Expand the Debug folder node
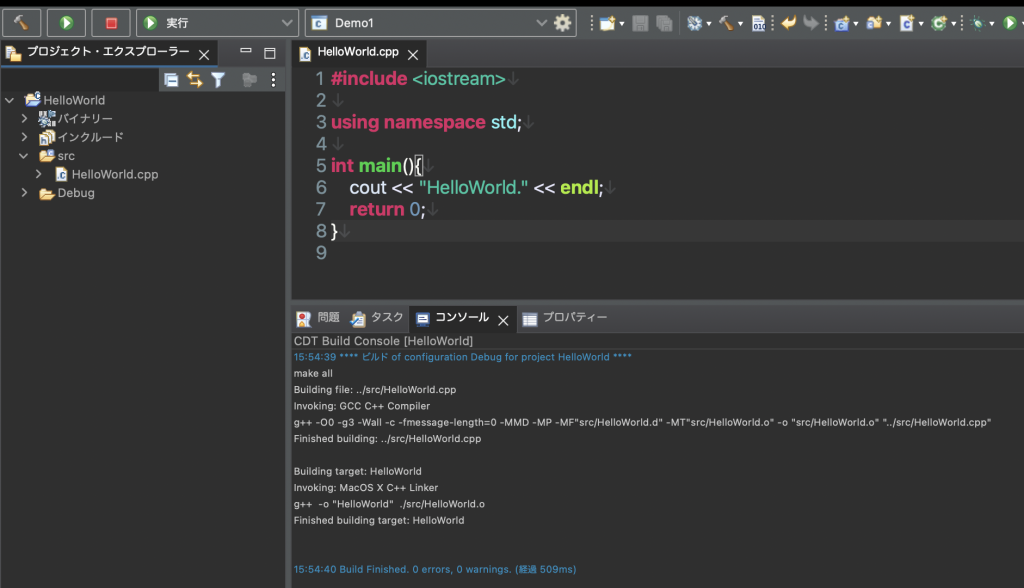 (x=24, y=193)
